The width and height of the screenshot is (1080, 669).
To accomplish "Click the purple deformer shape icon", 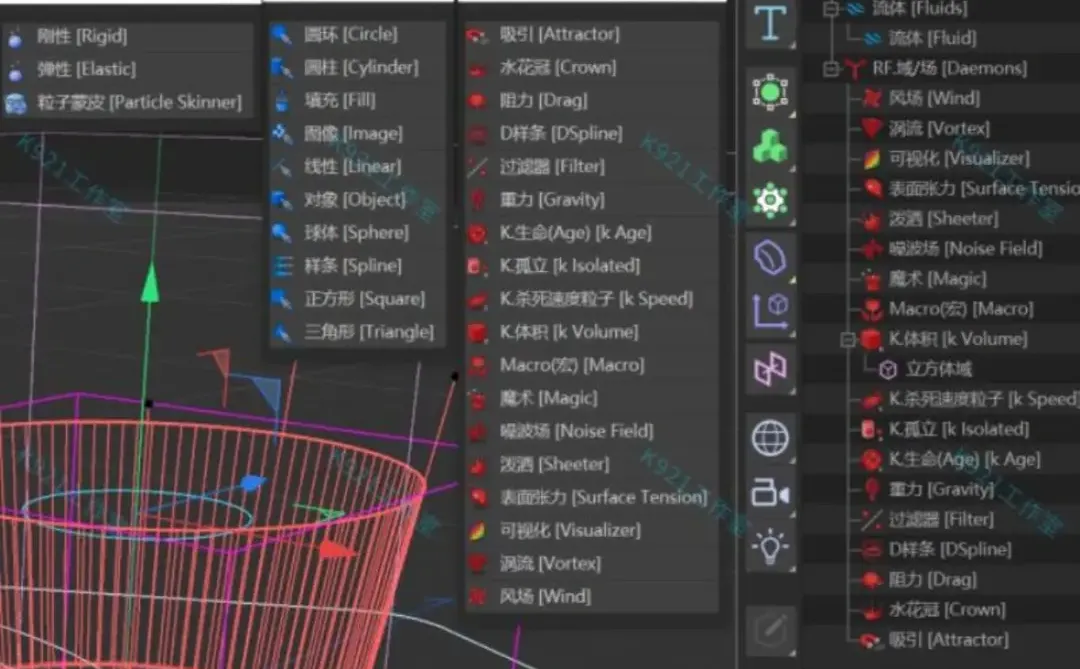I will coord(770,258).
